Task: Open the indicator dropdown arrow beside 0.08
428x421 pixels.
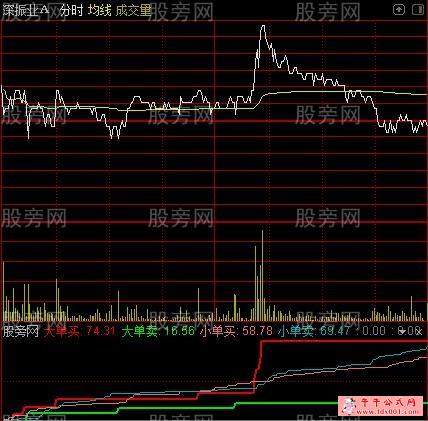Action: coord(402,331)
